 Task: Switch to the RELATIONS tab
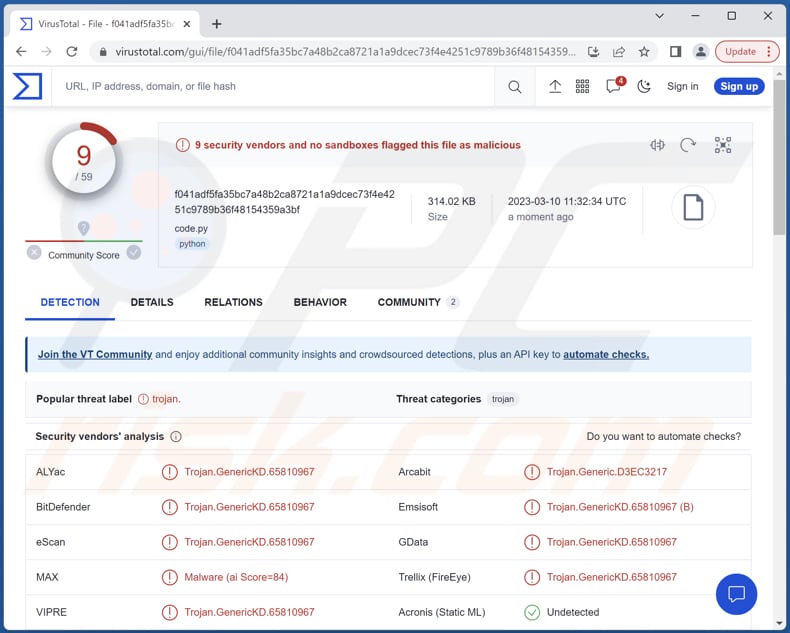pyautogui.click(x=233, y=302)
